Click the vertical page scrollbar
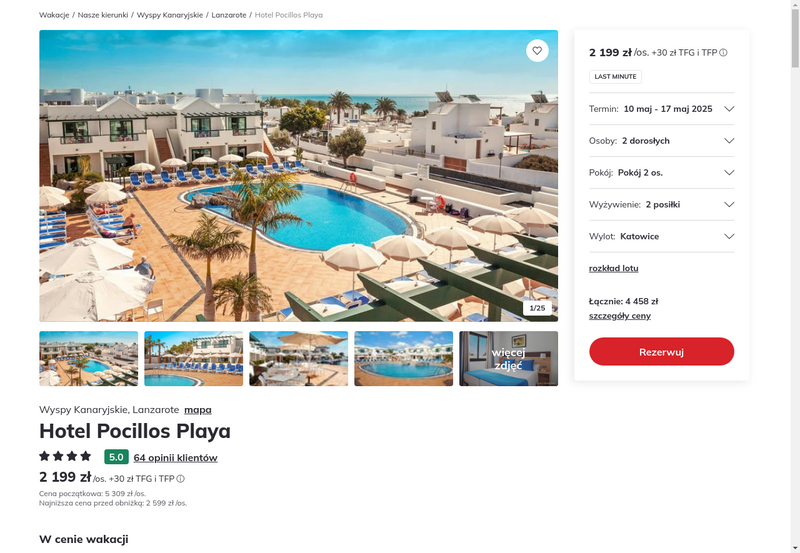Screen dimensions: 800x553 [x=795, y=276]
